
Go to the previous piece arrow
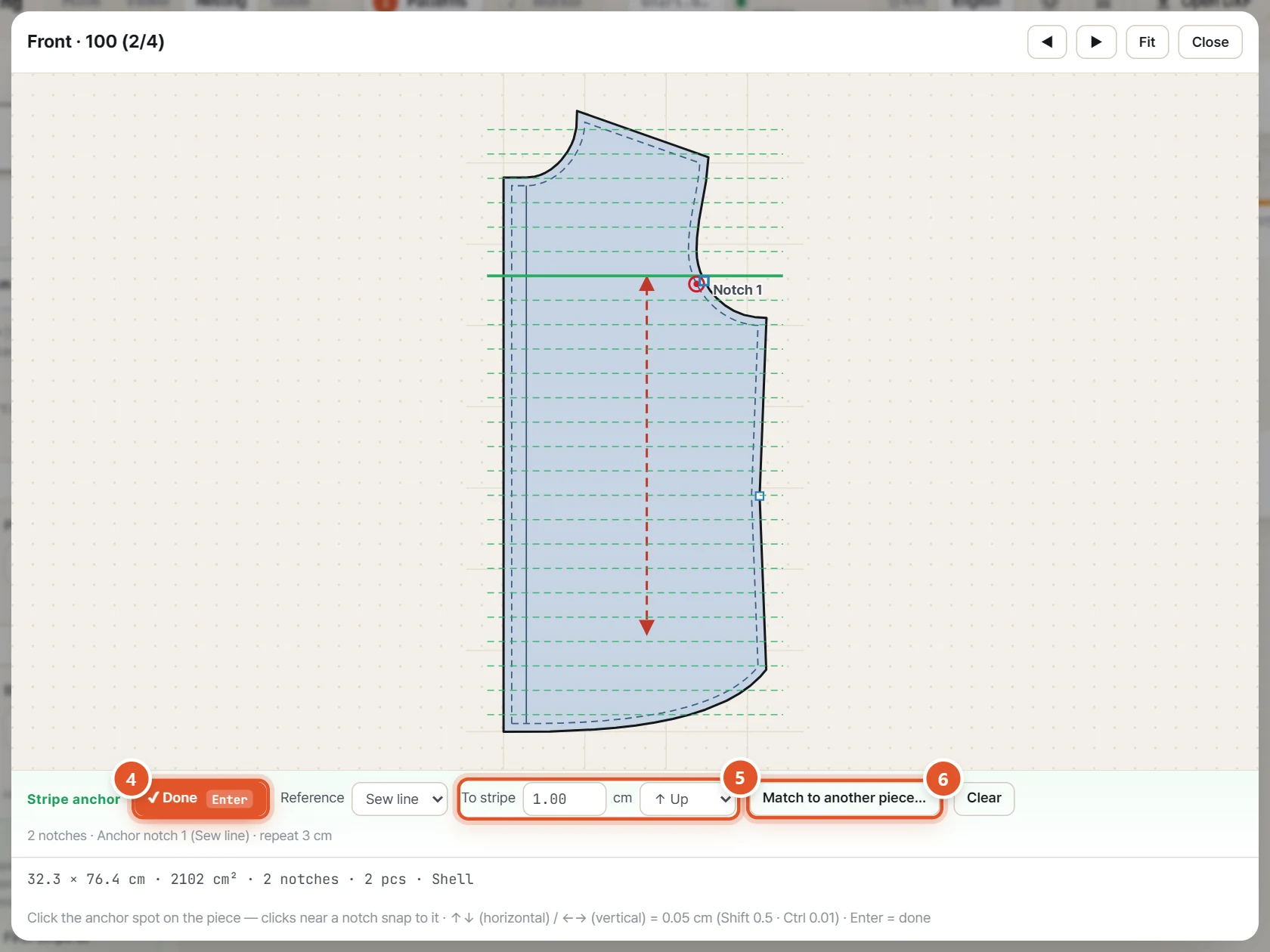pos(1047,42)
